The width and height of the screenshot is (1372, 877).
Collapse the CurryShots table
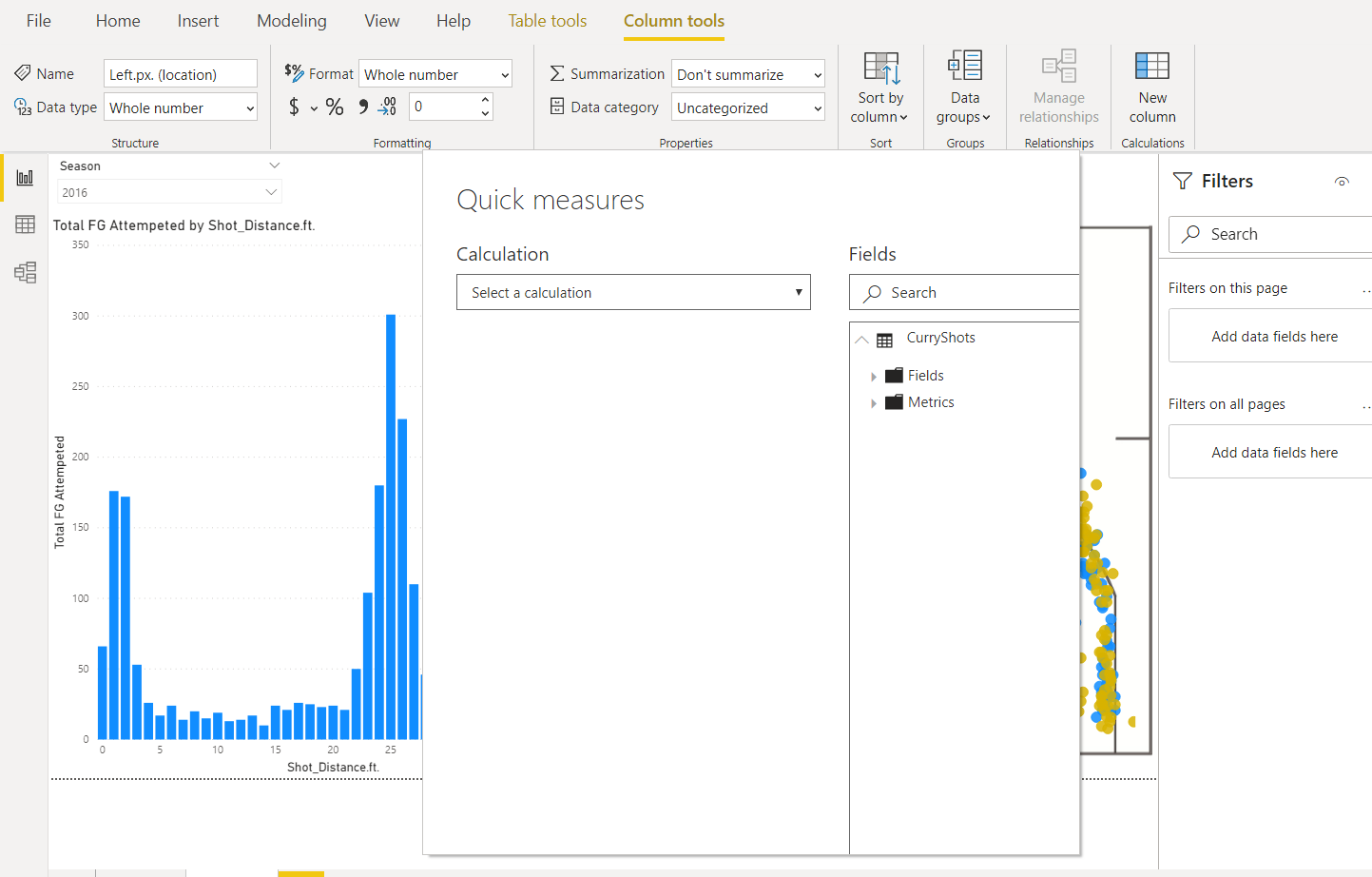coord(861,340)
